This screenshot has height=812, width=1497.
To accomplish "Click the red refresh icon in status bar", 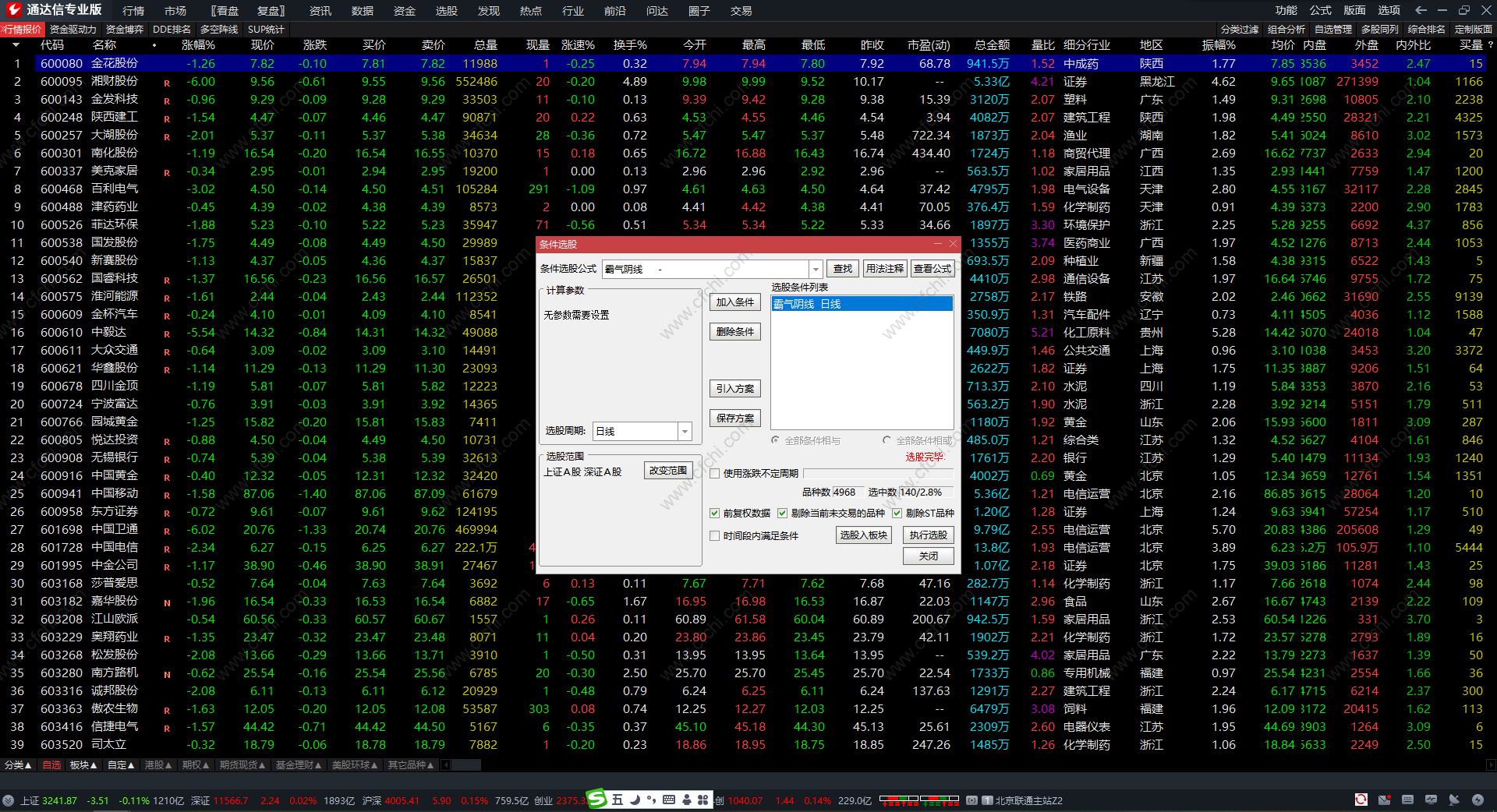I will point(1361,800).
